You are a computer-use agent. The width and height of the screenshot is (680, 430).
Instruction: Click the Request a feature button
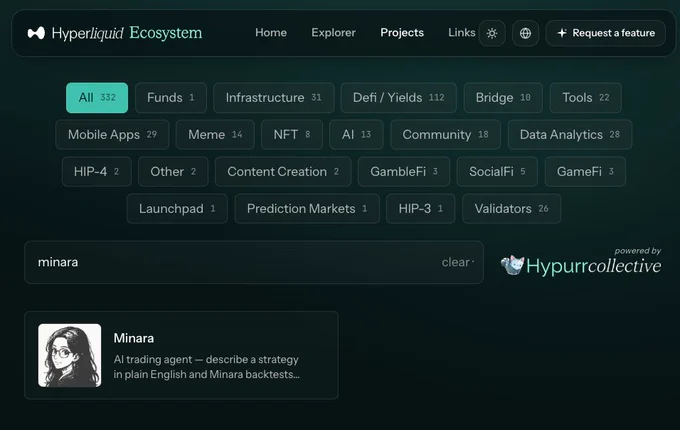(x=605, y=33)
